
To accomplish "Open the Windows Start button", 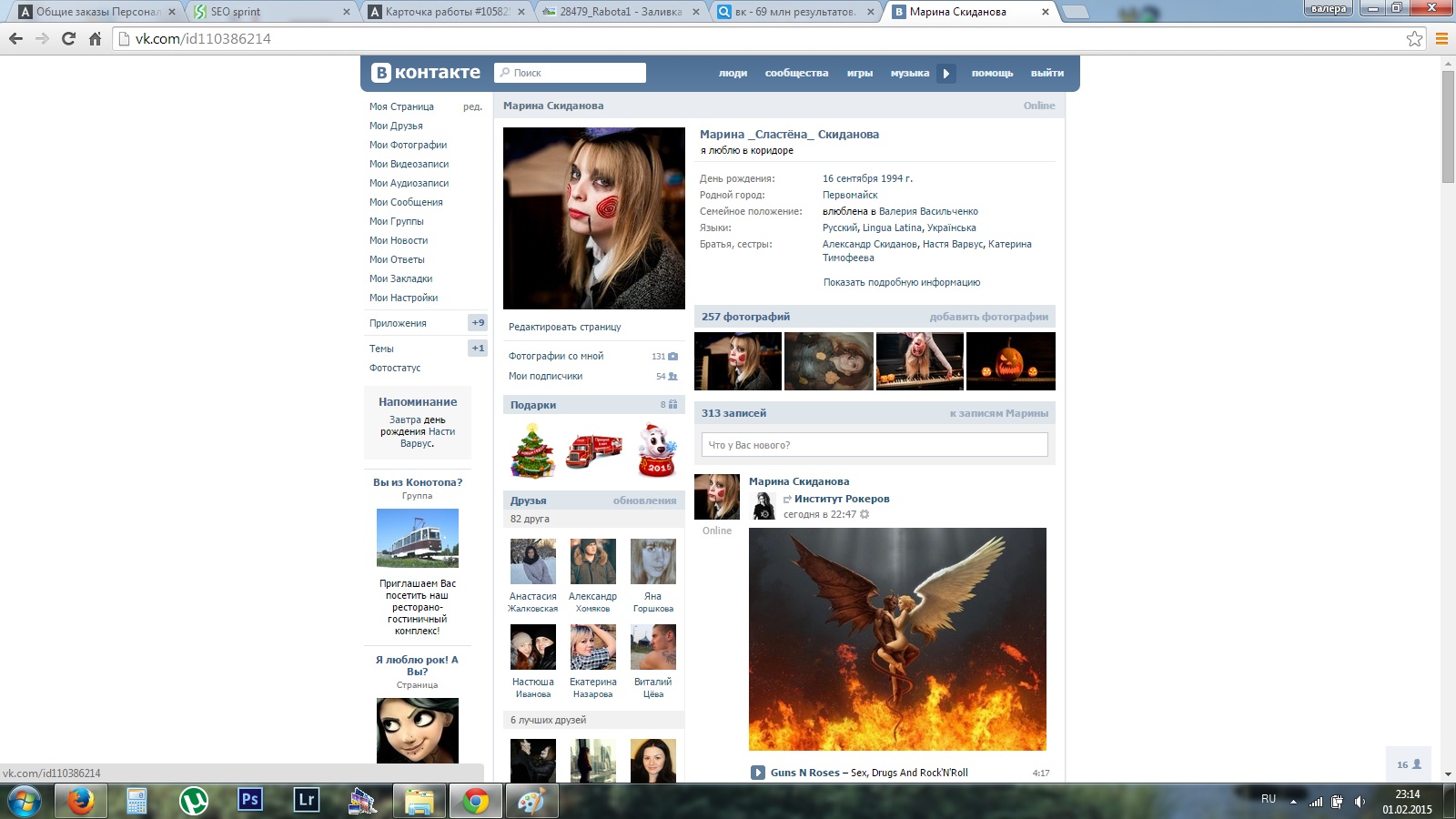I will (25, 802).
